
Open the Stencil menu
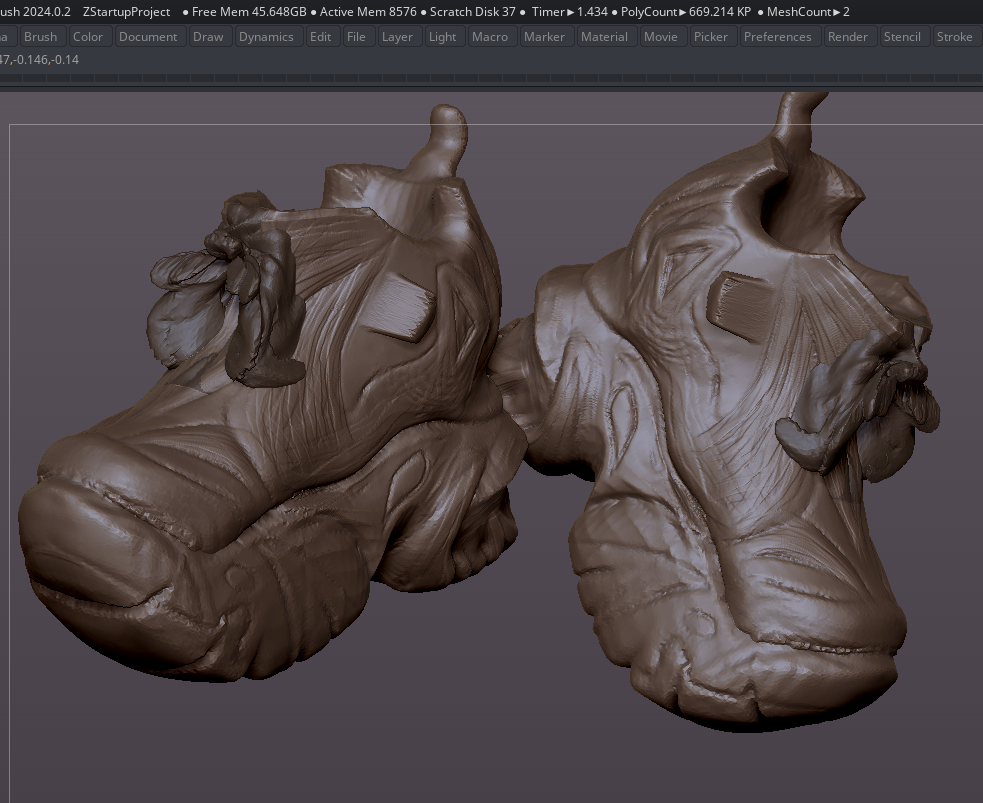pos(902,37)
